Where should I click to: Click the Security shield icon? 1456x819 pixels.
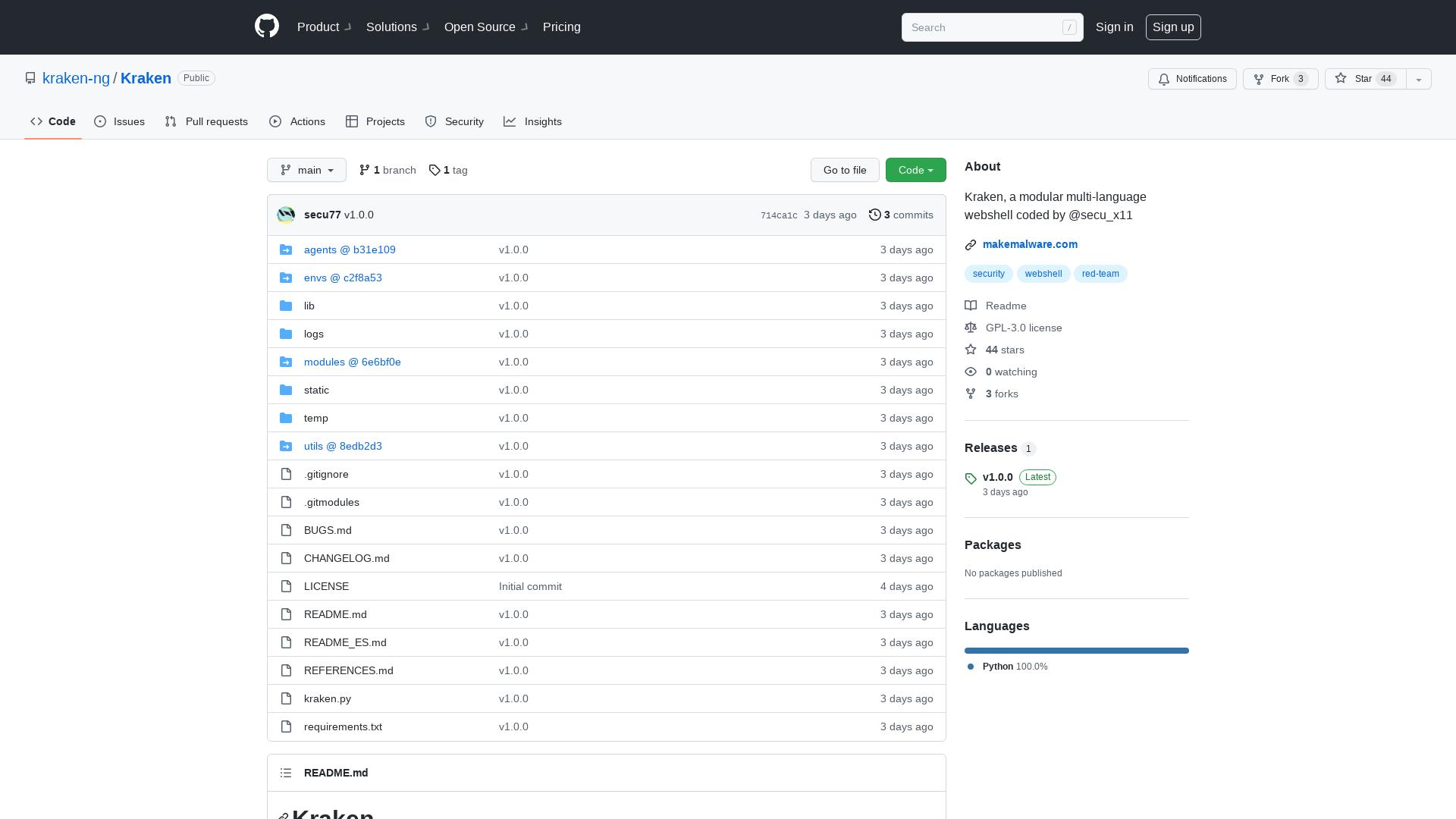click(431, 122)
